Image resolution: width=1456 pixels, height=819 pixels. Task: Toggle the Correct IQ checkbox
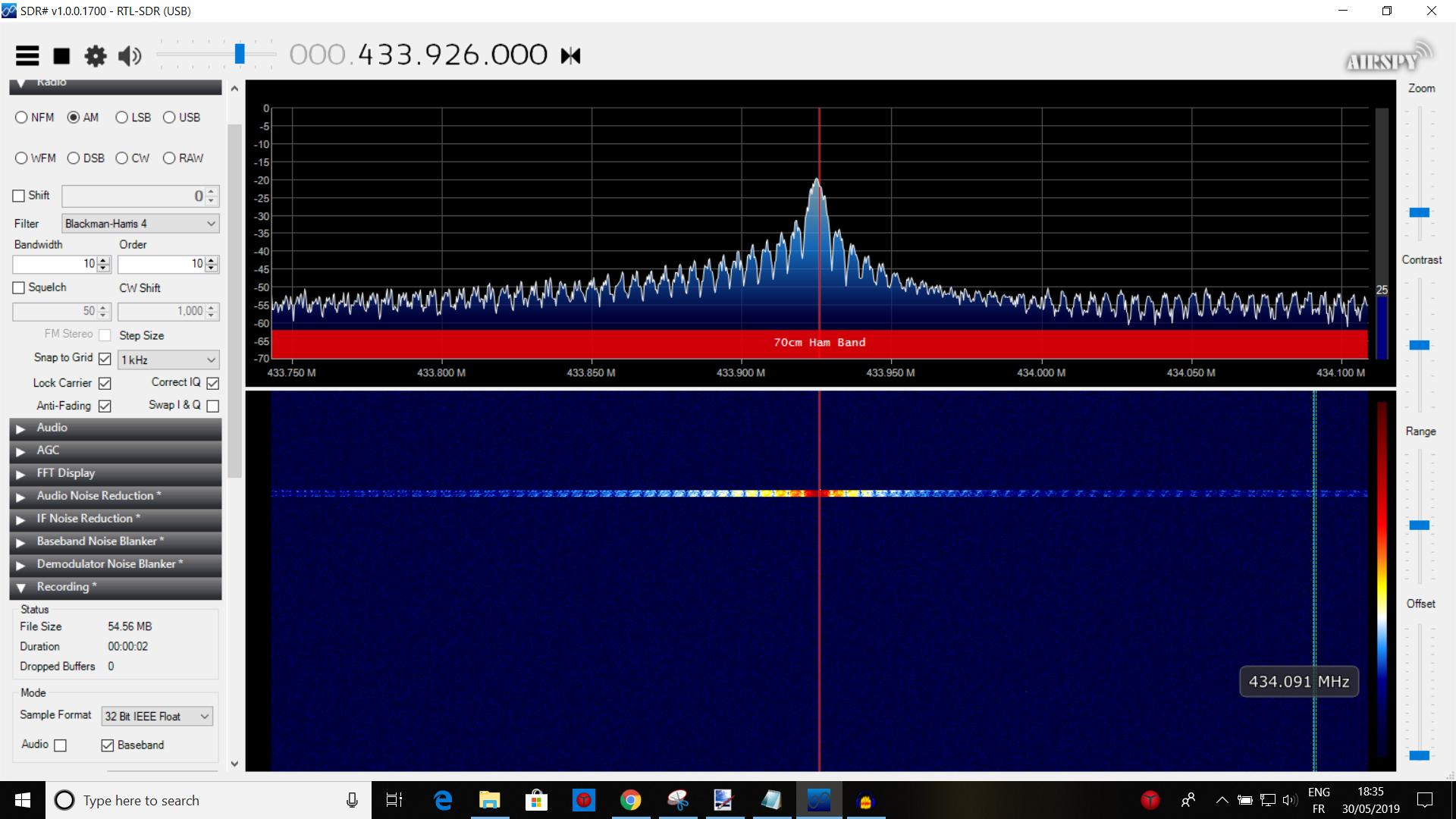click(213, 384)
